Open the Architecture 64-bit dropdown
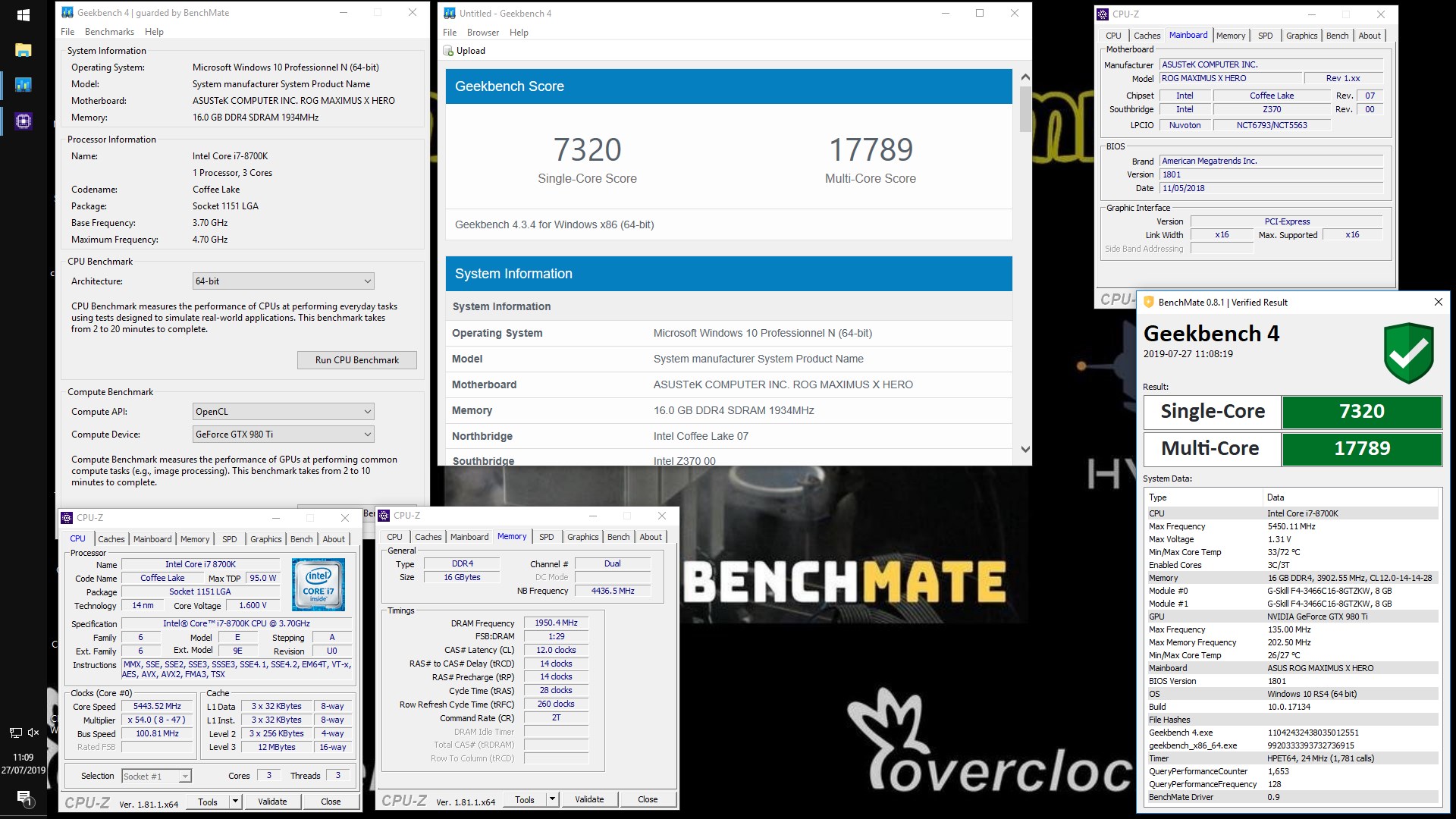 coord(283,281)
